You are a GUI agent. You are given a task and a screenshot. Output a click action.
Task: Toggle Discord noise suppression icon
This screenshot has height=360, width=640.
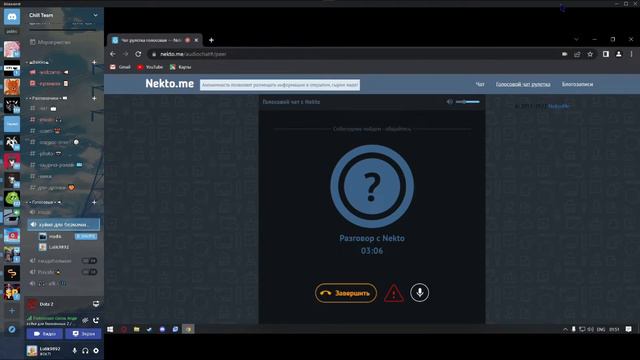[85, 320]
